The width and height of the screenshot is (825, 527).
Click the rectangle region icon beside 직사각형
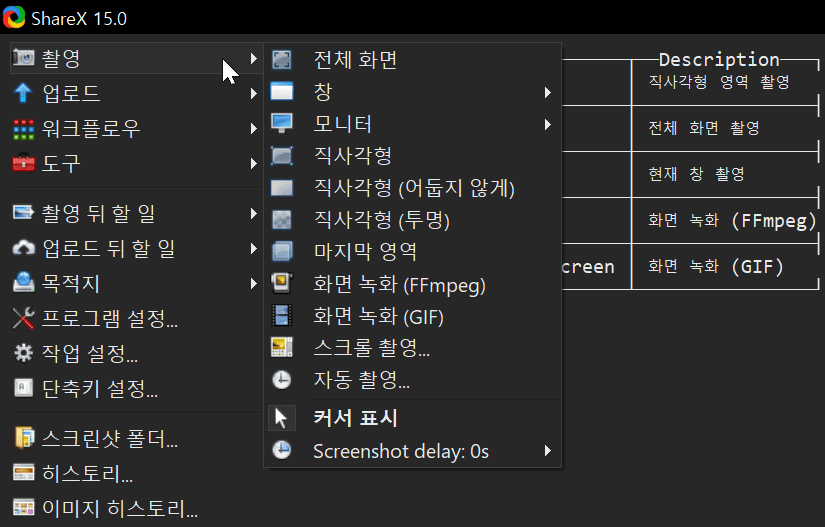click(281, 156)
